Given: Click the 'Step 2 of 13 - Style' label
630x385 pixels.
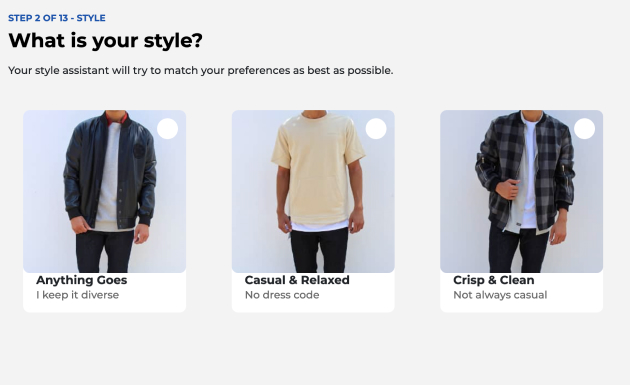Looking at the screenshot, I should click(x=57, y=18).
